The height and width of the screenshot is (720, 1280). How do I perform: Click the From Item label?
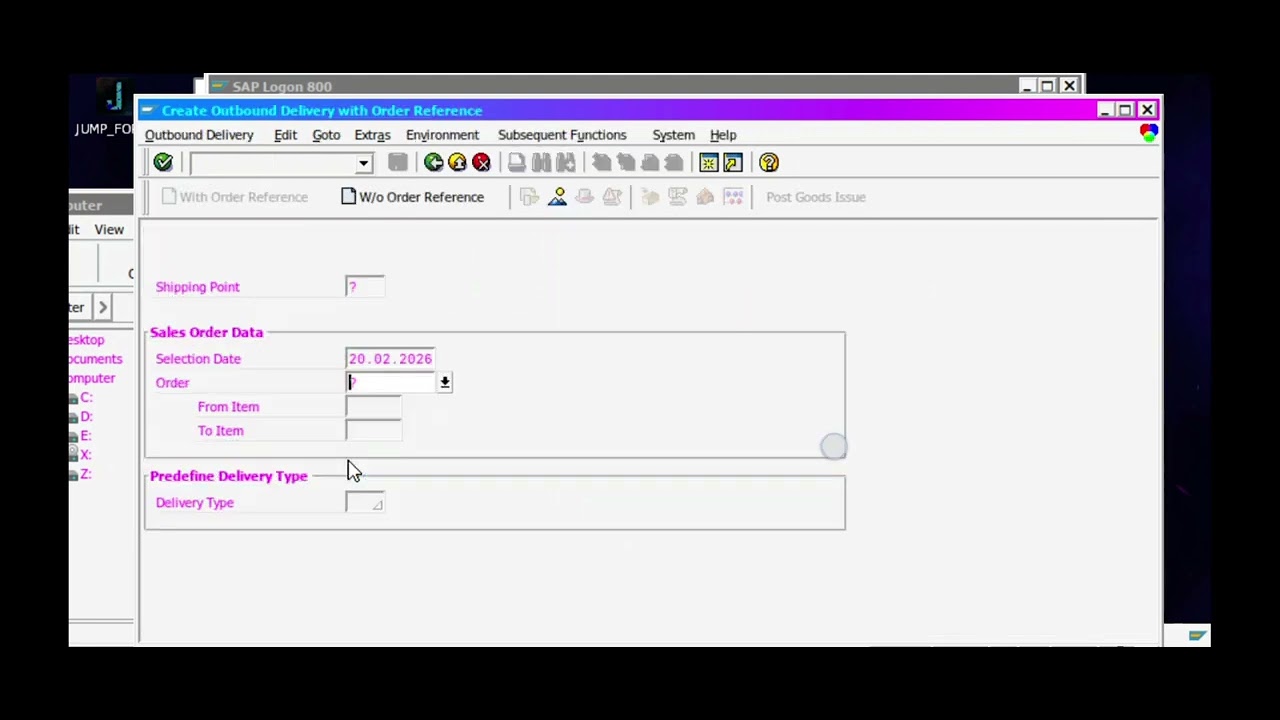pyautogui.click(x=228, y=407)
